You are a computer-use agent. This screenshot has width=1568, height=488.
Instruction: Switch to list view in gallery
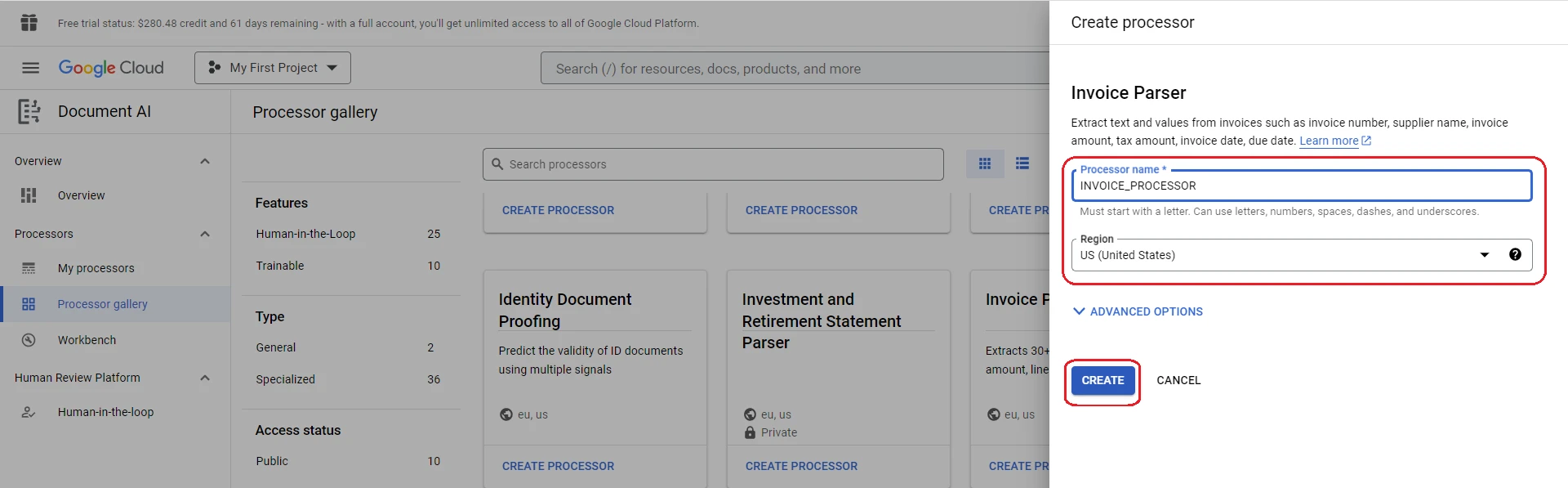(x=1022, y=163)
